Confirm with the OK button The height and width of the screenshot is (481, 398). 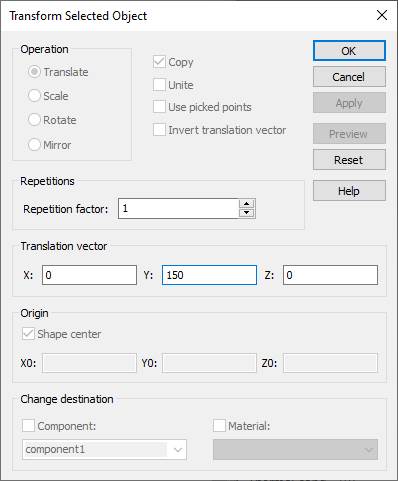349,51
